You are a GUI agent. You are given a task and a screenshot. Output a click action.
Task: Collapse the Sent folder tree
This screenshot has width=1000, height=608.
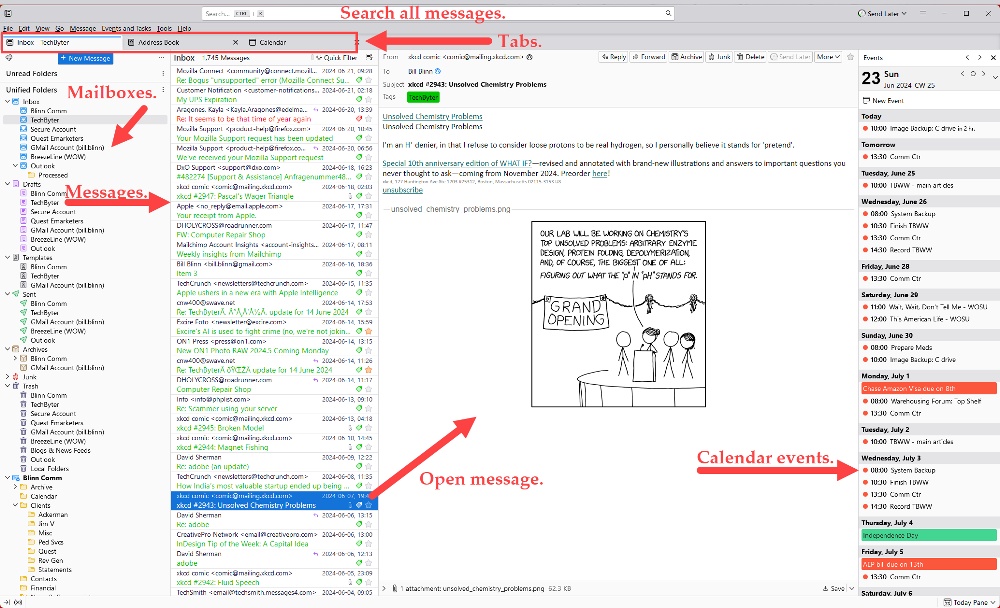pos(8,294)
